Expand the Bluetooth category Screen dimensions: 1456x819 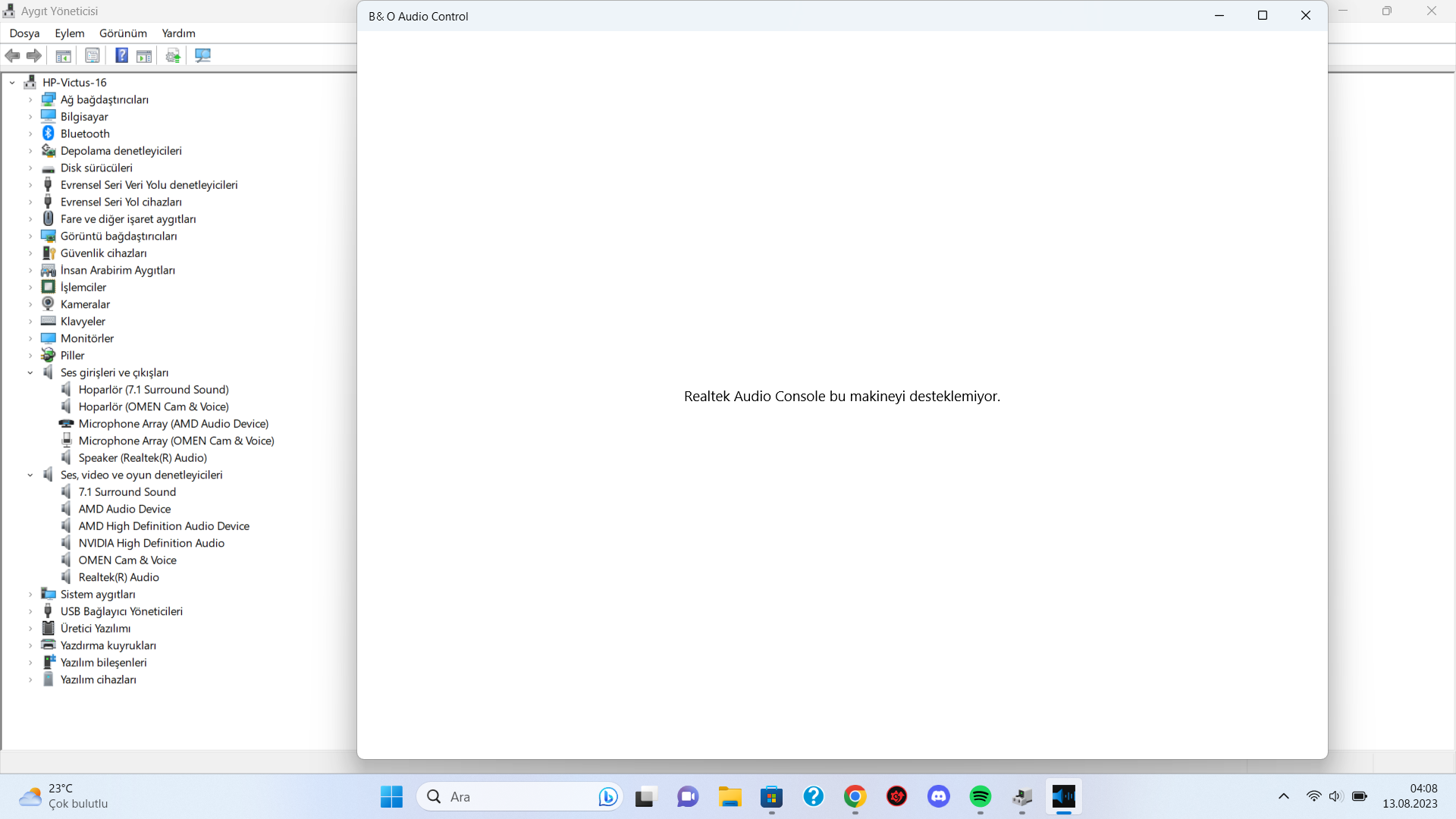point(30,134)
